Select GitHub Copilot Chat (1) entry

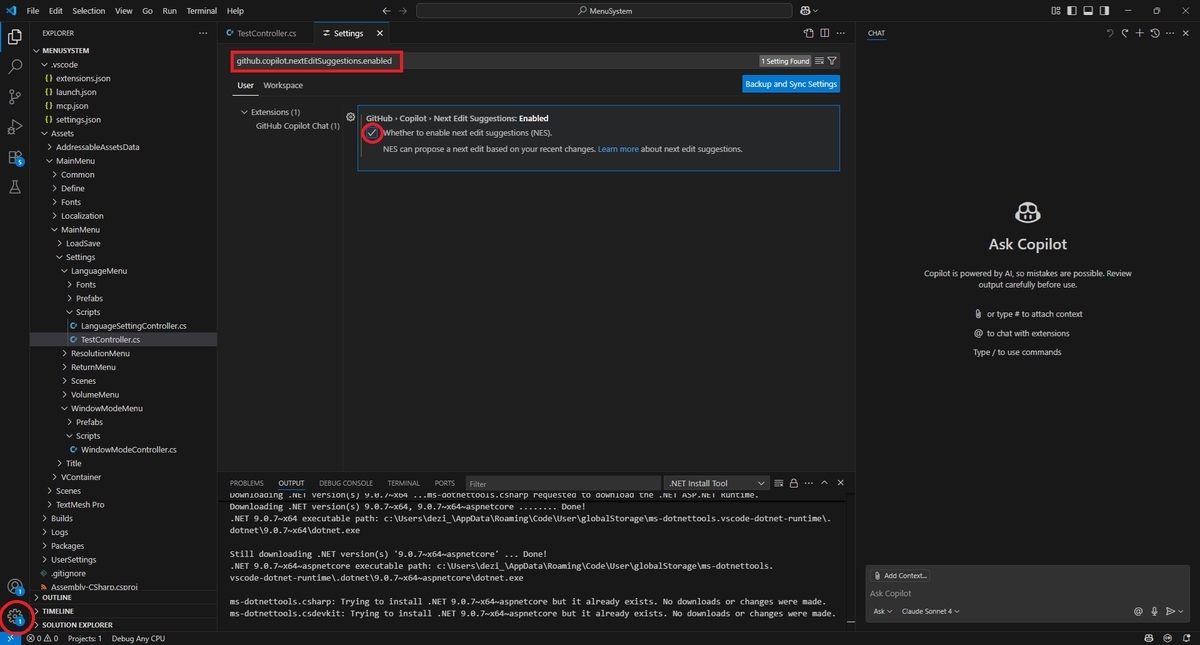297,126
